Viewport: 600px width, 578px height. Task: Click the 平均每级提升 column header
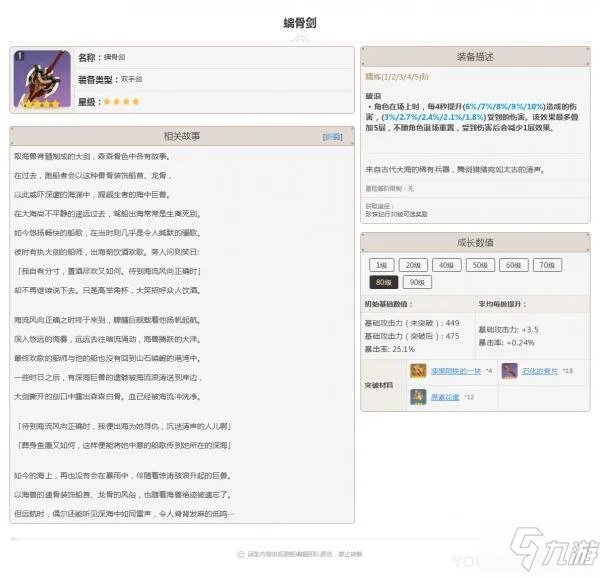coord(502,304)
